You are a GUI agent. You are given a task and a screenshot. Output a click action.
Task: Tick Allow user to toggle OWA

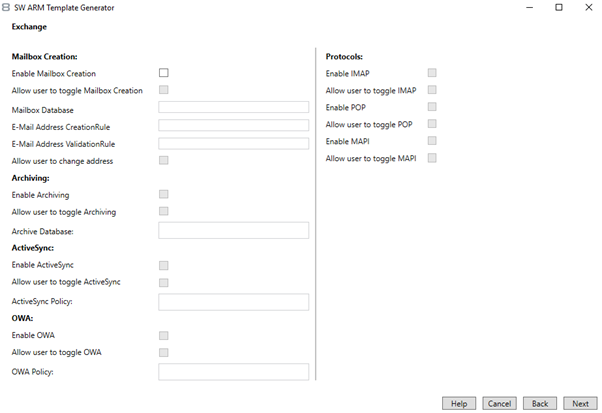coord(164,352)
